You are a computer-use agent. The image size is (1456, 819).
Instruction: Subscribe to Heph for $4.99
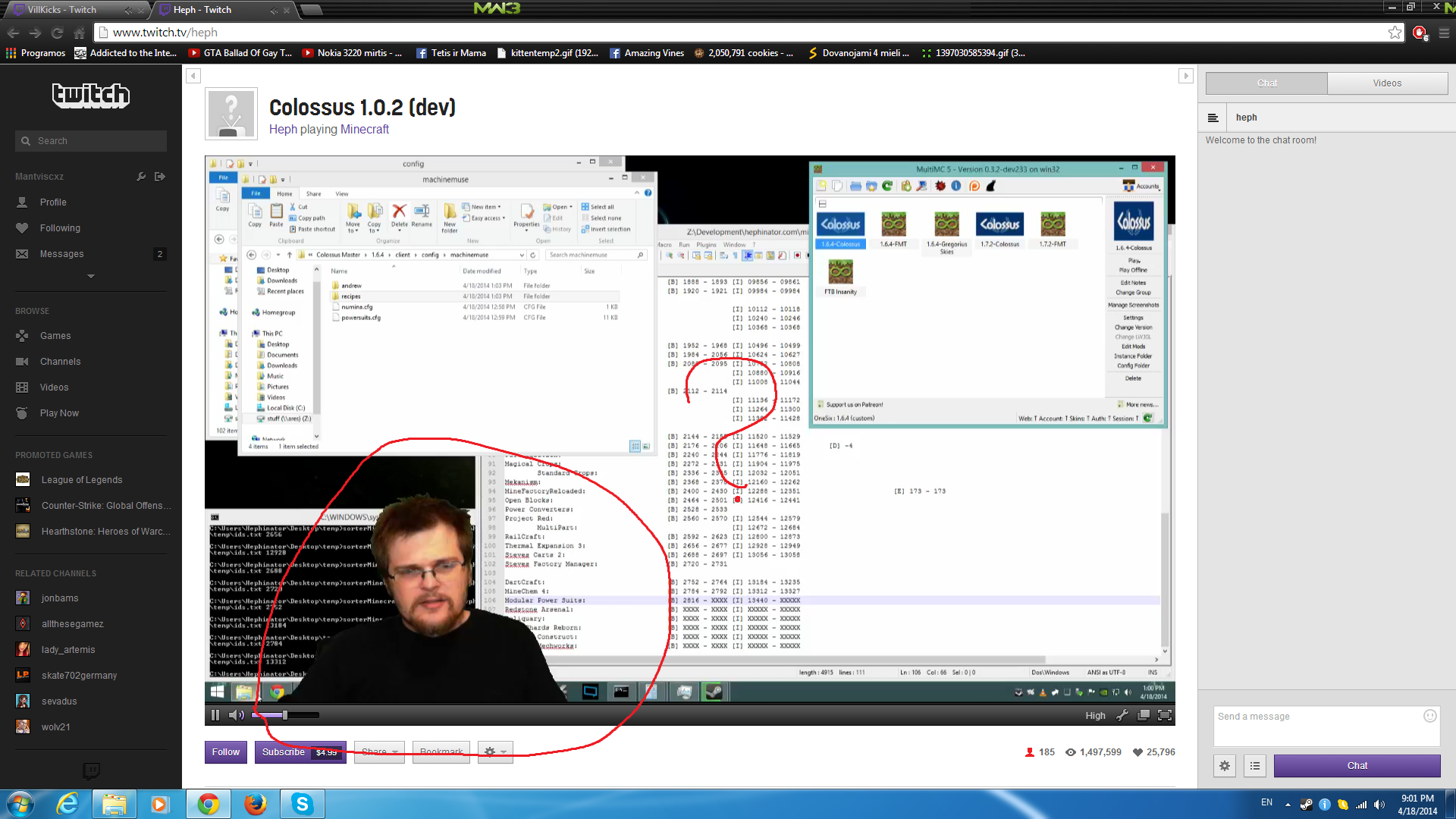300,752
